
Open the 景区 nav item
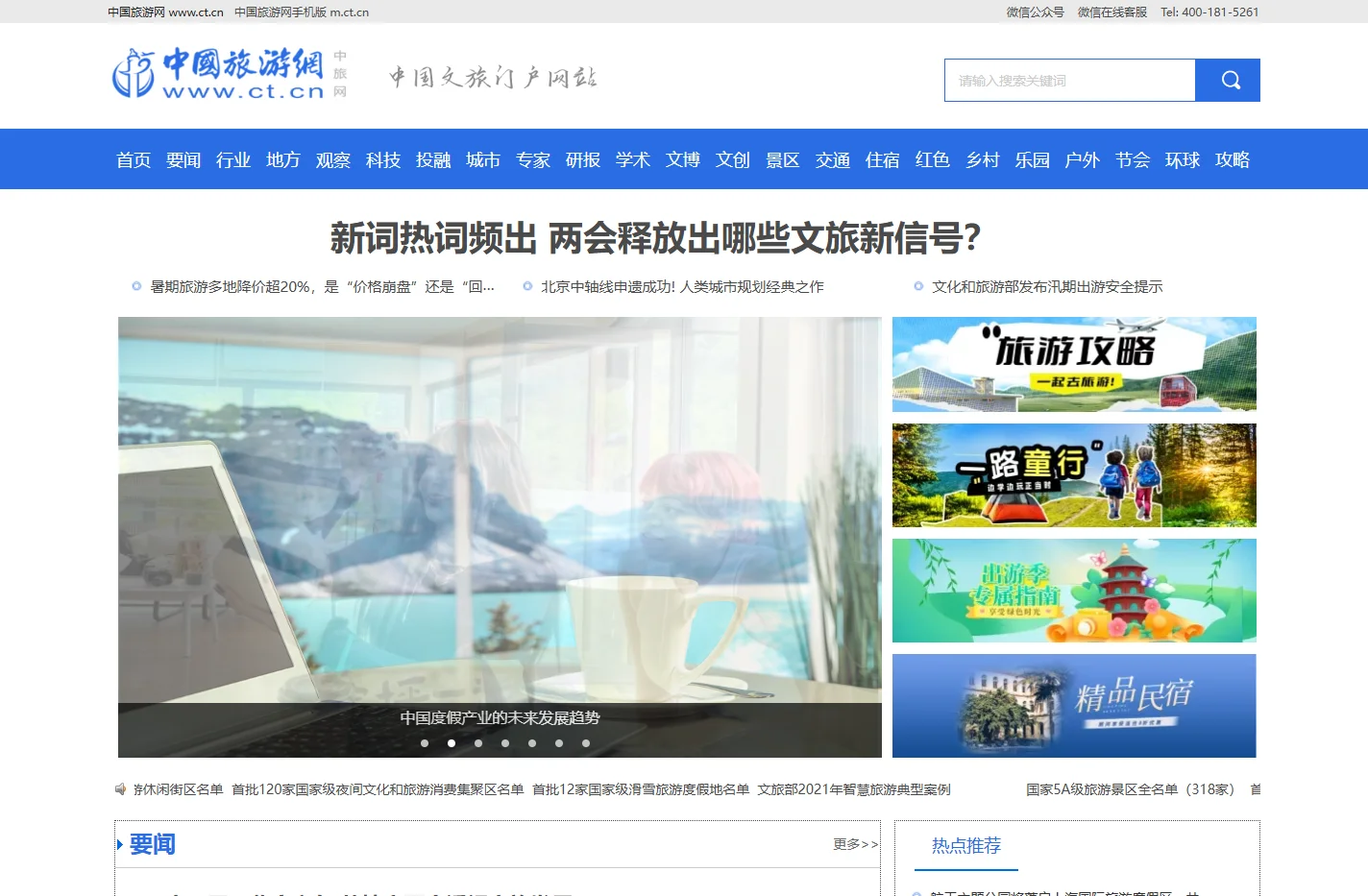point(783,160)
